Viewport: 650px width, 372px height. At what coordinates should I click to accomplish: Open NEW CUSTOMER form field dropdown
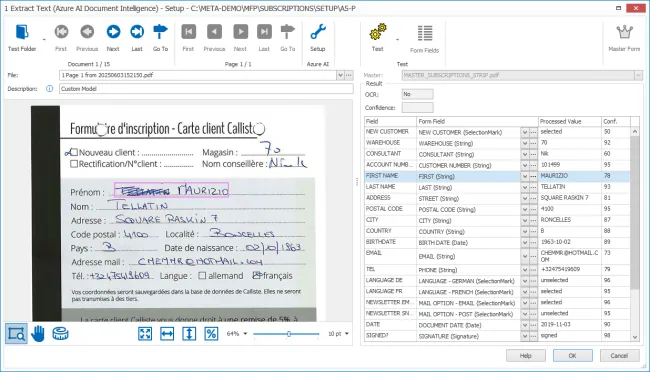point(525,132)
